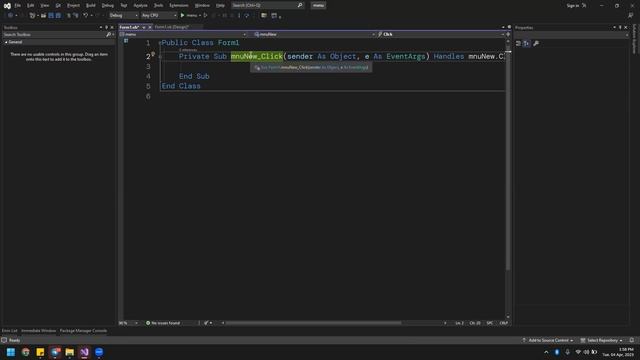Click No issues found status indicator
The width and height of the screenshot is (640, 360).
163,323
